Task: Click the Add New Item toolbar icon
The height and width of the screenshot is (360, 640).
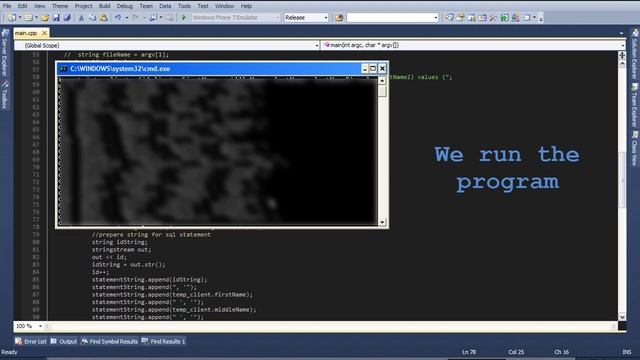Action: pos(28,18)
